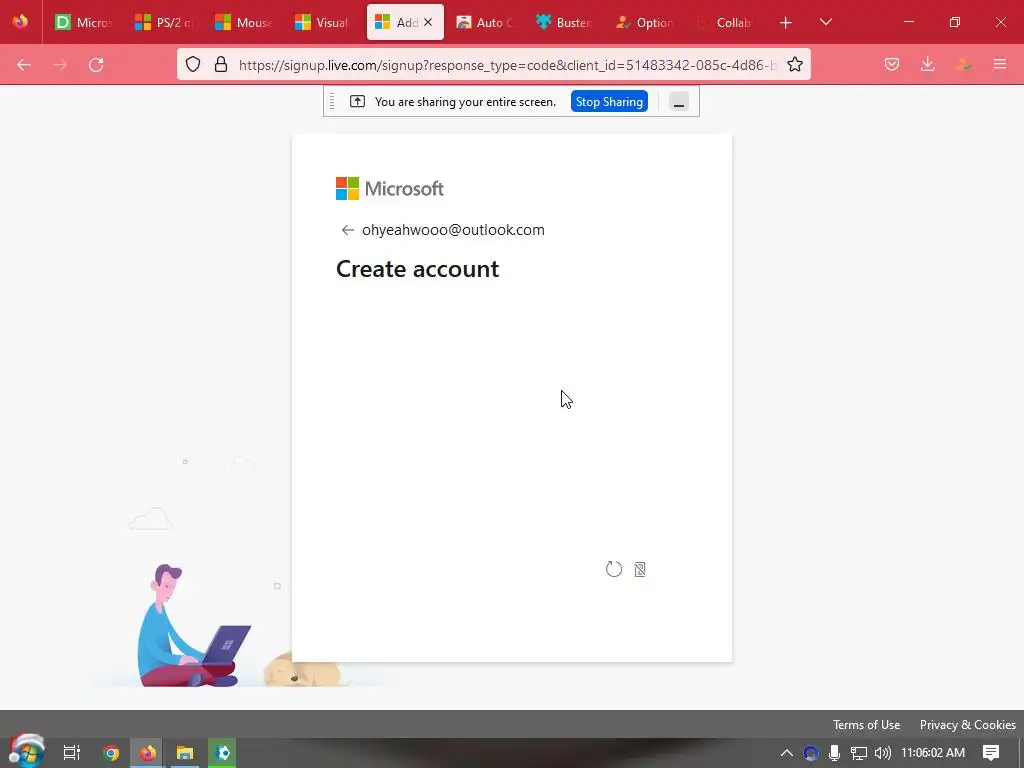Viewport: 1024px width, 768px height.
Task: Switch to the Collab tab
Action: click(x=724, y=22)
